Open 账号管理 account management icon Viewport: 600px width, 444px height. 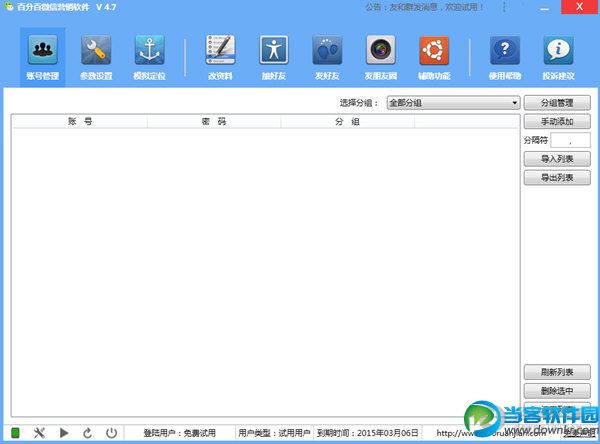pyautogui.click(x=42, y=50)
